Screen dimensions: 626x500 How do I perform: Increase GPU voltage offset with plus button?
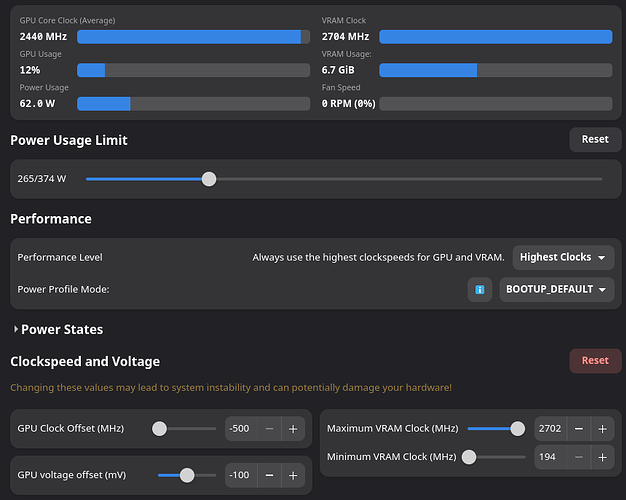coord(293,475)
